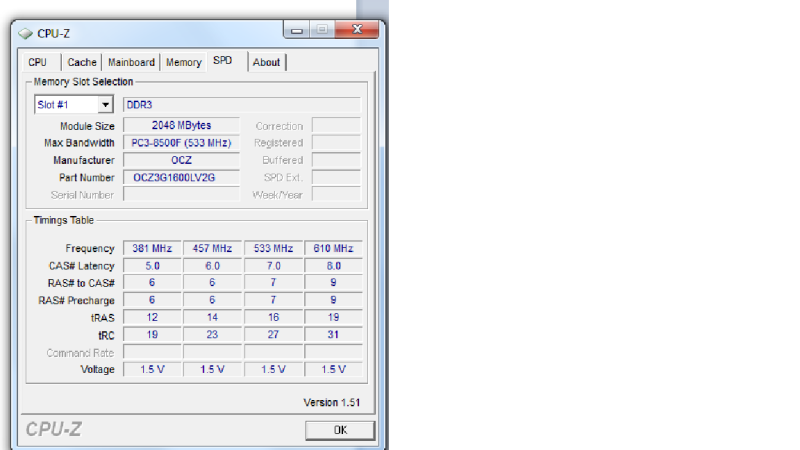Viewport: 800px width, 450px height.
Task: Open the About tab
Action: (x=266, y=62)
